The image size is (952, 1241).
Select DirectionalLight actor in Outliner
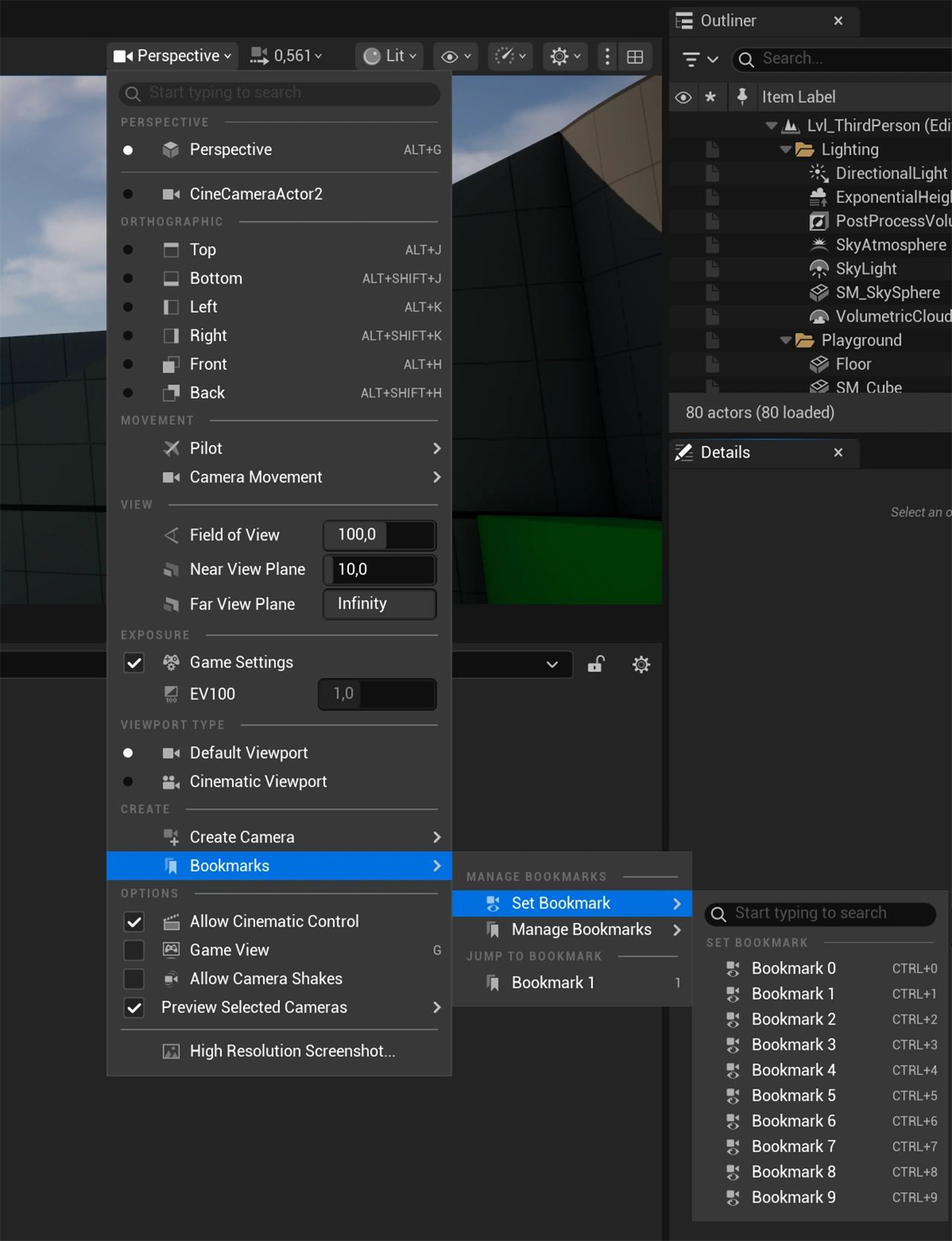click(891, 173)
